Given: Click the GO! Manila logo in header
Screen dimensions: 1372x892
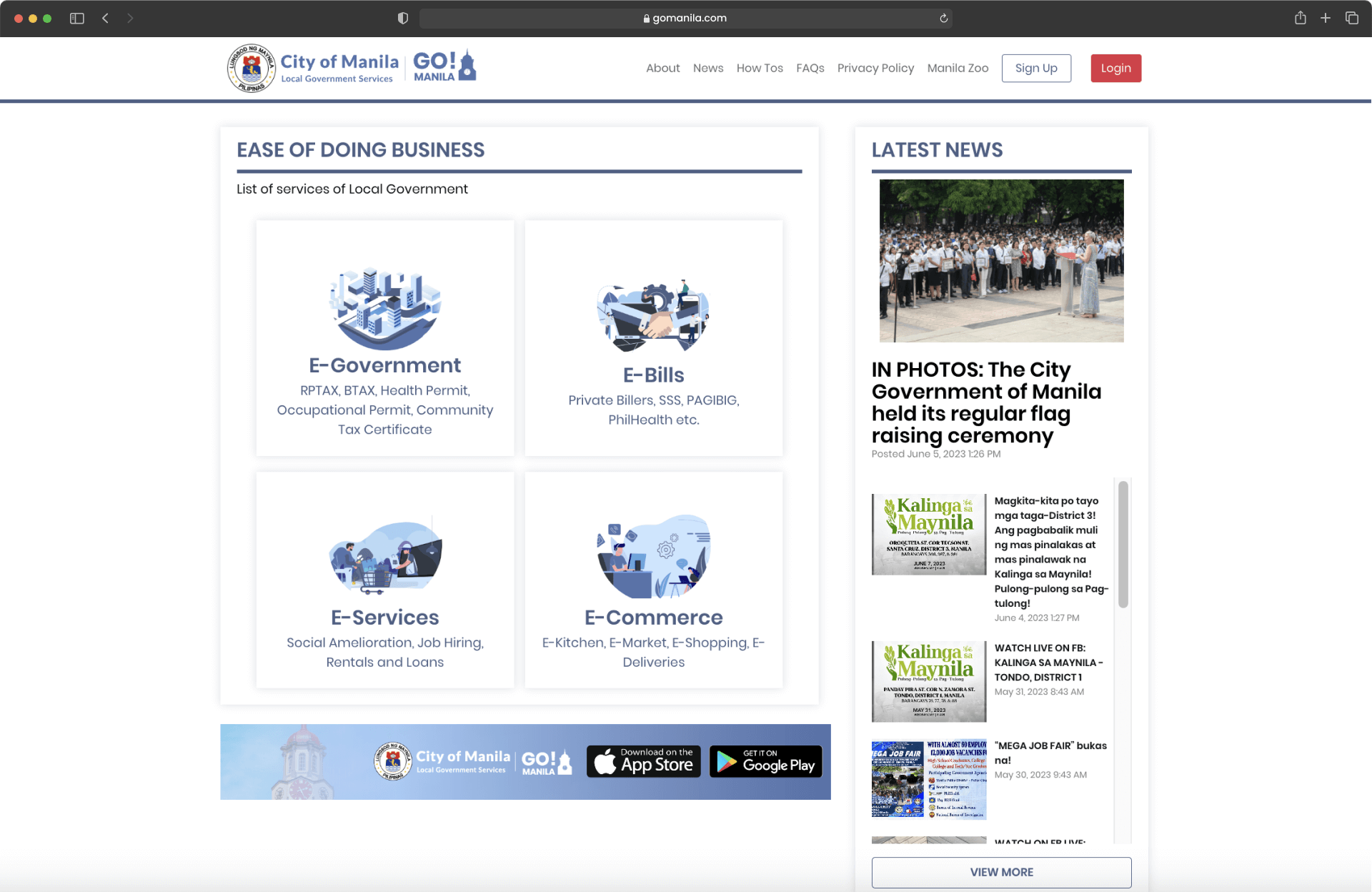Looking at the screenshot, I should click(444, 66).
